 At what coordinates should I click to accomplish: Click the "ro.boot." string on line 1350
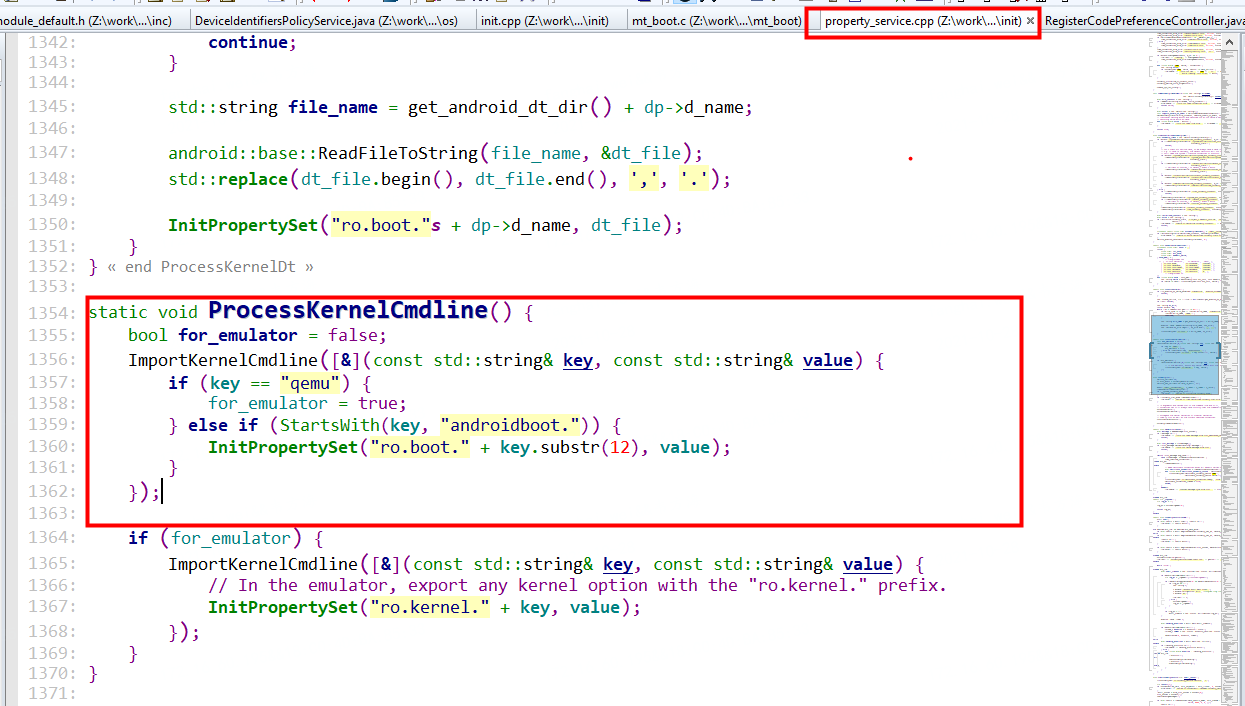click(380, 225)
